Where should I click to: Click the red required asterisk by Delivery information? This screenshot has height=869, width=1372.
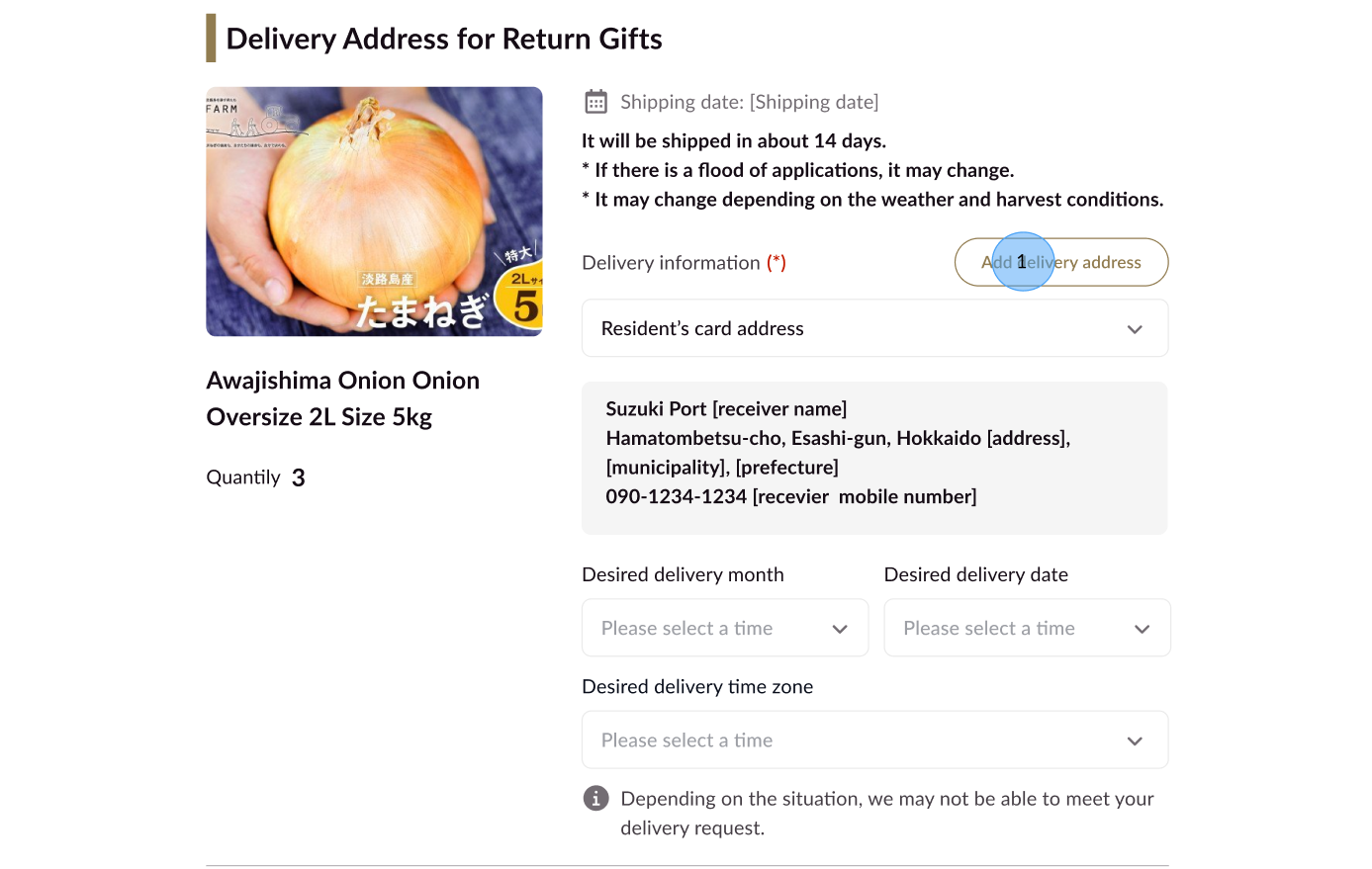point(777,262)
